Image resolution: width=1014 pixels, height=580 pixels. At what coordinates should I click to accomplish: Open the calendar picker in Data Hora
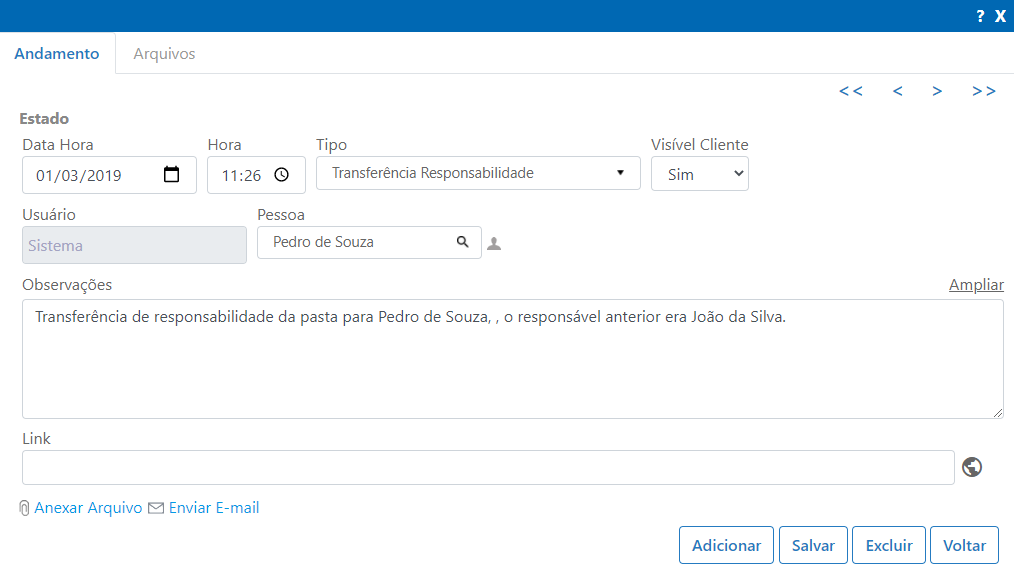click(x=171, y=175)
